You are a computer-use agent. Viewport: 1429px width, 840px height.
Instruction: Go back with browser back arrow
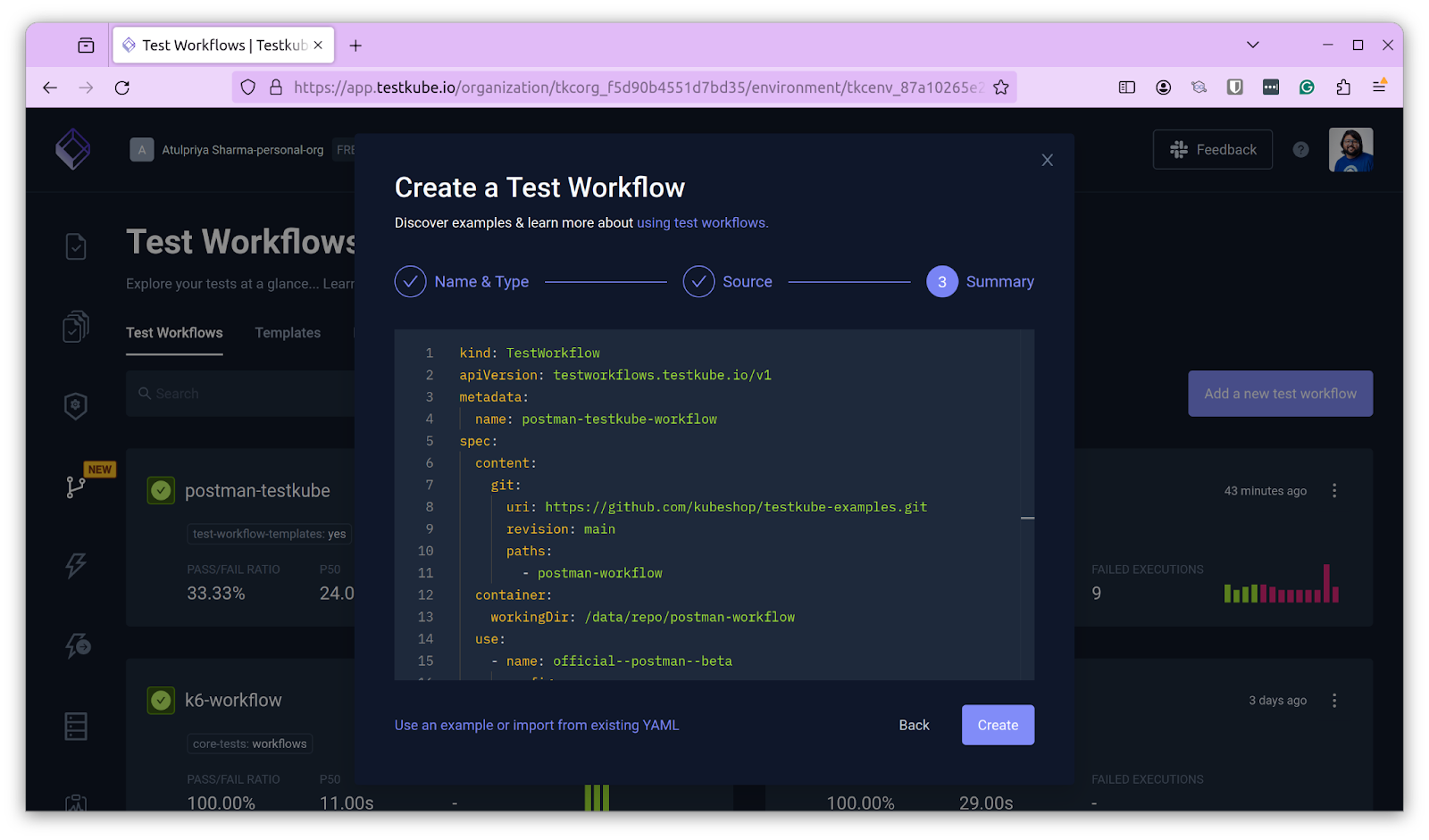(50, 87)
